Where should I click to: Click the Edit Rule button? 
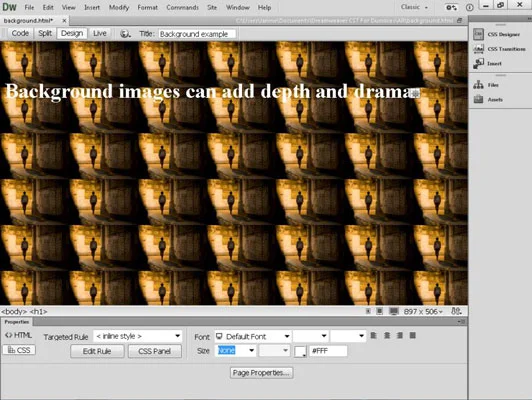[x=97, y=351]
